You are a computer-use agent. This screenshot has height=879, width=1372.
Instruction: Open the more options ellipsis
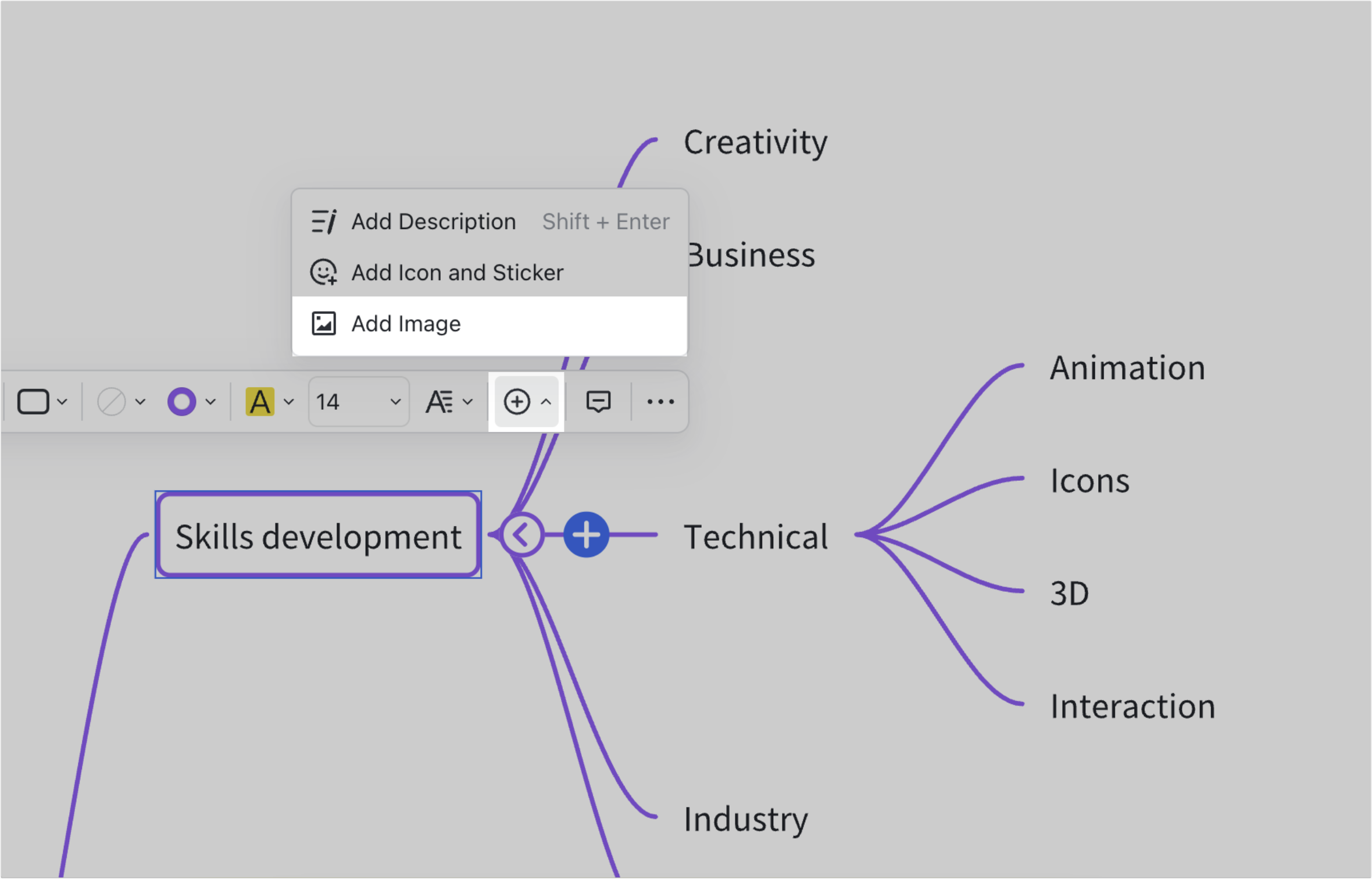[x=660, y=402]
